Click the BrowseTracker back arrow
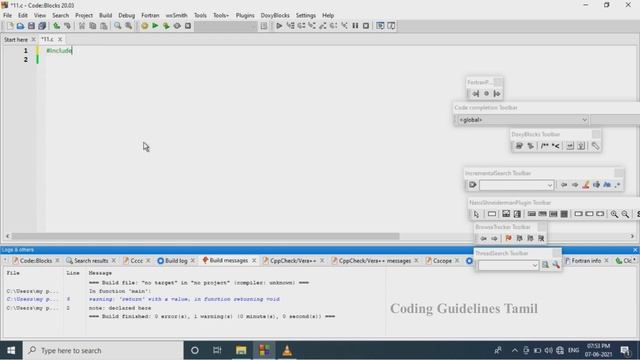Screen dimensions: 640x360 484,238
